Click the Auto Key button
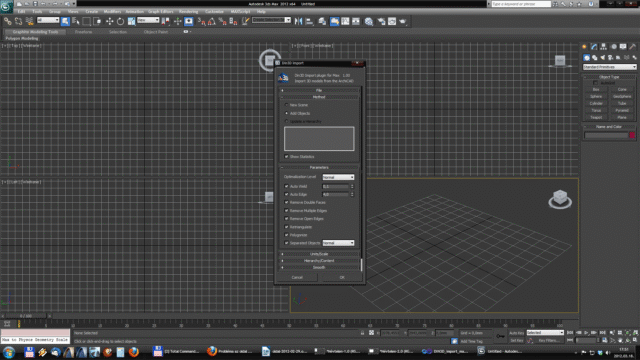This screenshot has height=360, width=640. pos(516,333)
